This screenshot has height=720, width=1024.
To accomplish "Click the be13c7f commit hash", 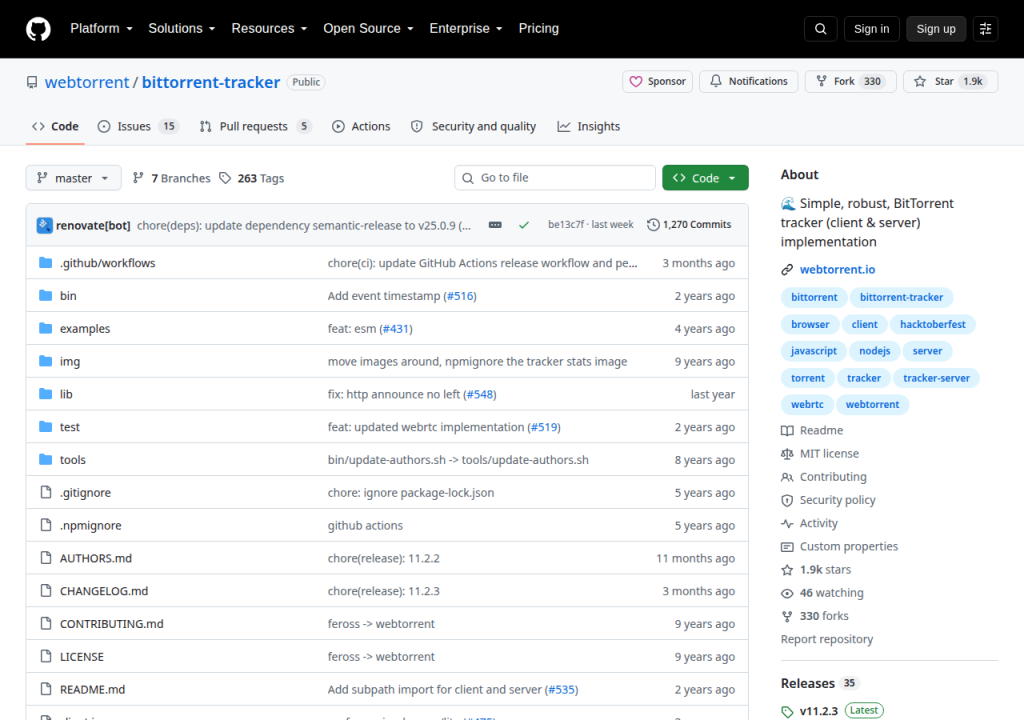I will click(x=566, y=225).
